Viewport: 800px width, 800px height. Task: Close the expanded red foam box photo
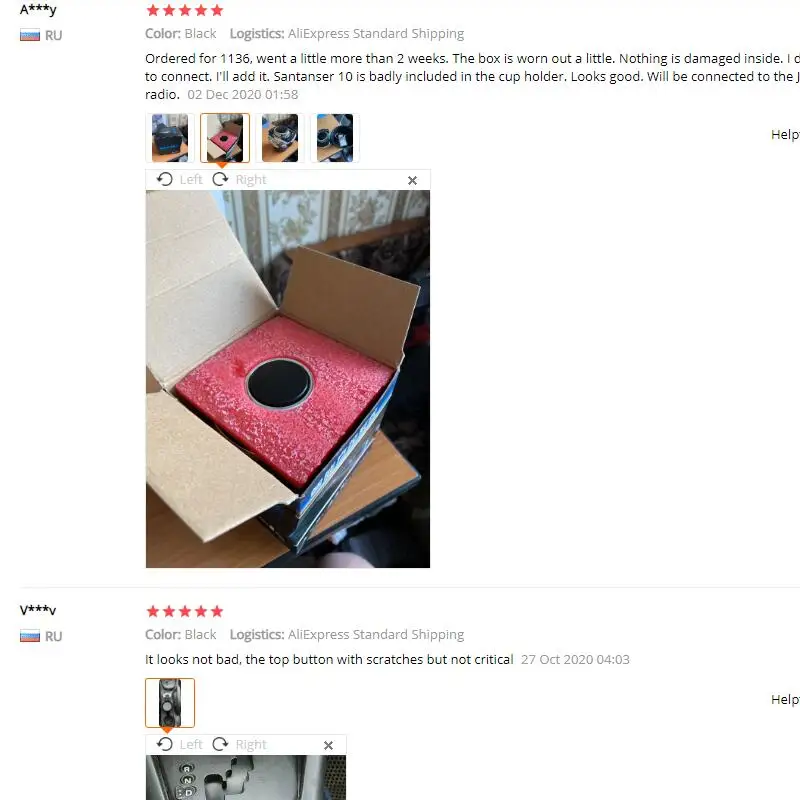point(412,181)
